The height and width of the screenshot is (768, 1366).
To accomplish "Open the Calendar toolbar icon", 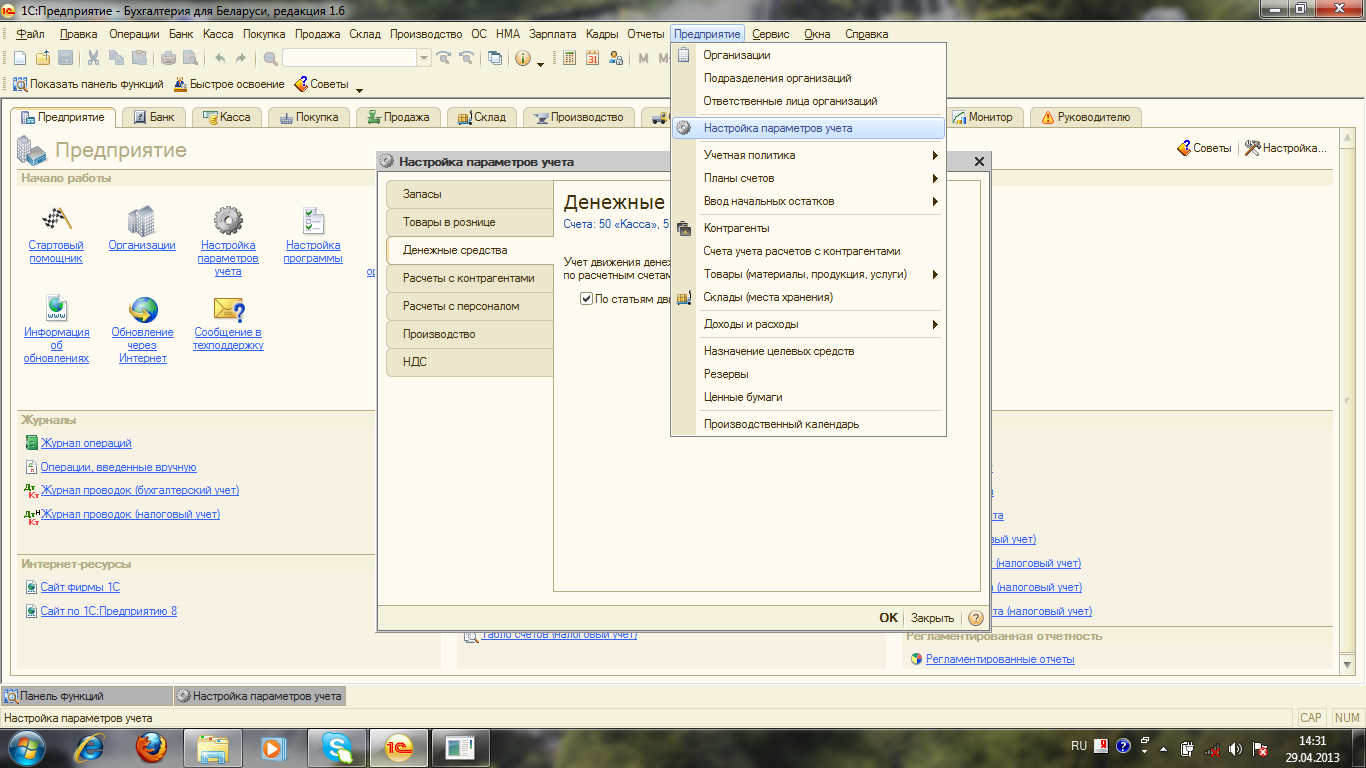I will point(593,58).
